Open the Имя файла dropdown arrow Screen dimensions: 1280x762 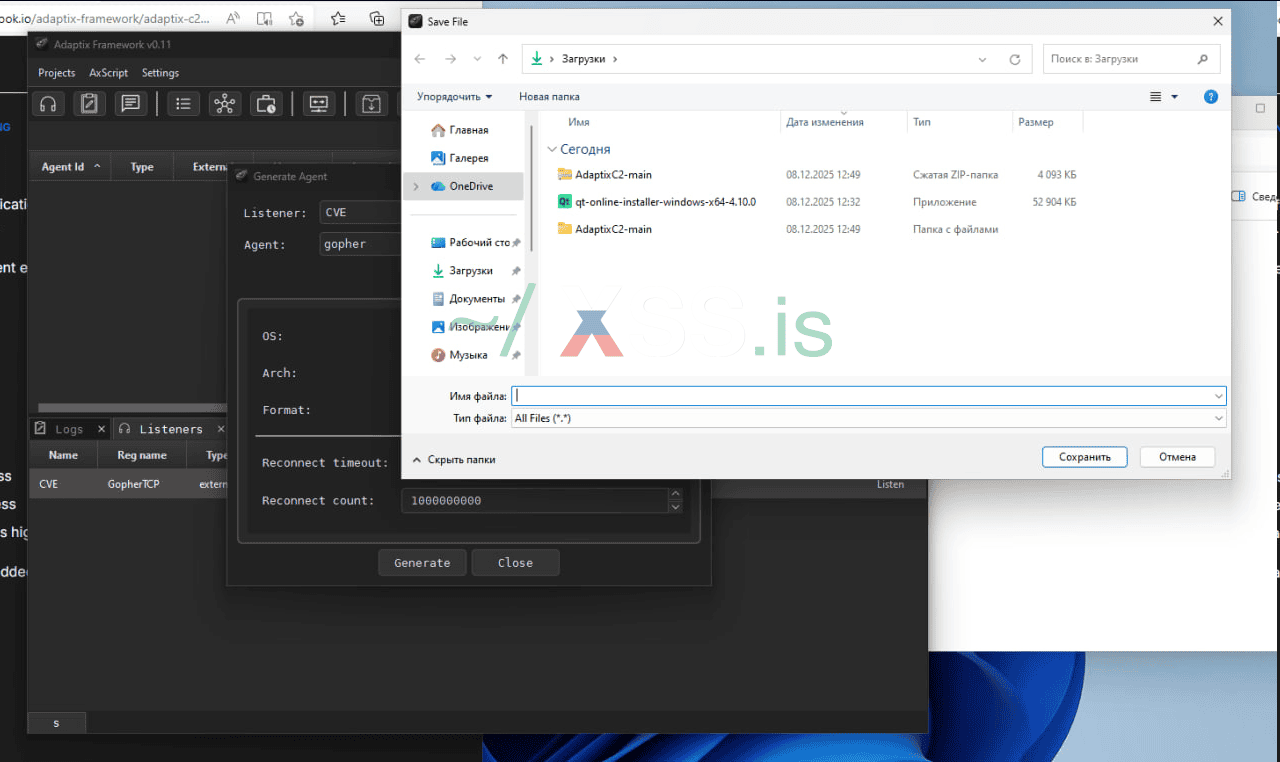point(1219,396)
